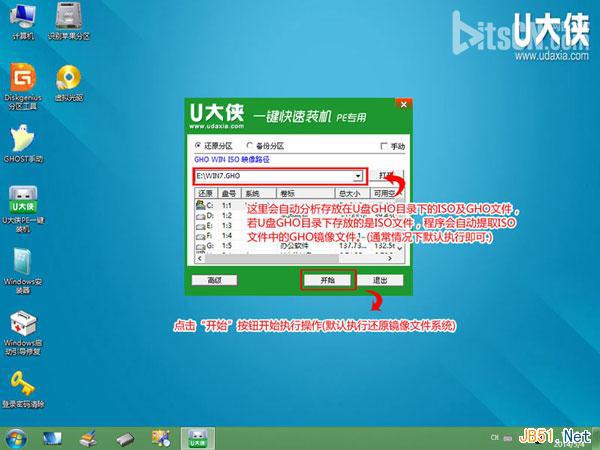Image resolution: width=600 pixels, height=450 pixels.
Task: Click the 盘号 column header
Action: point(229,193)
